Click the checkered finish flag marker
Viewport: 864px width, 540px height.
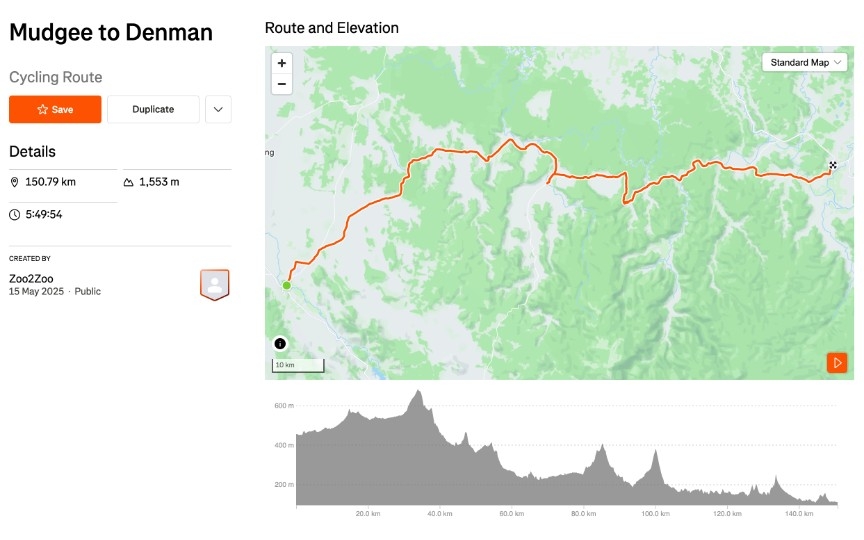pos(832,165)
